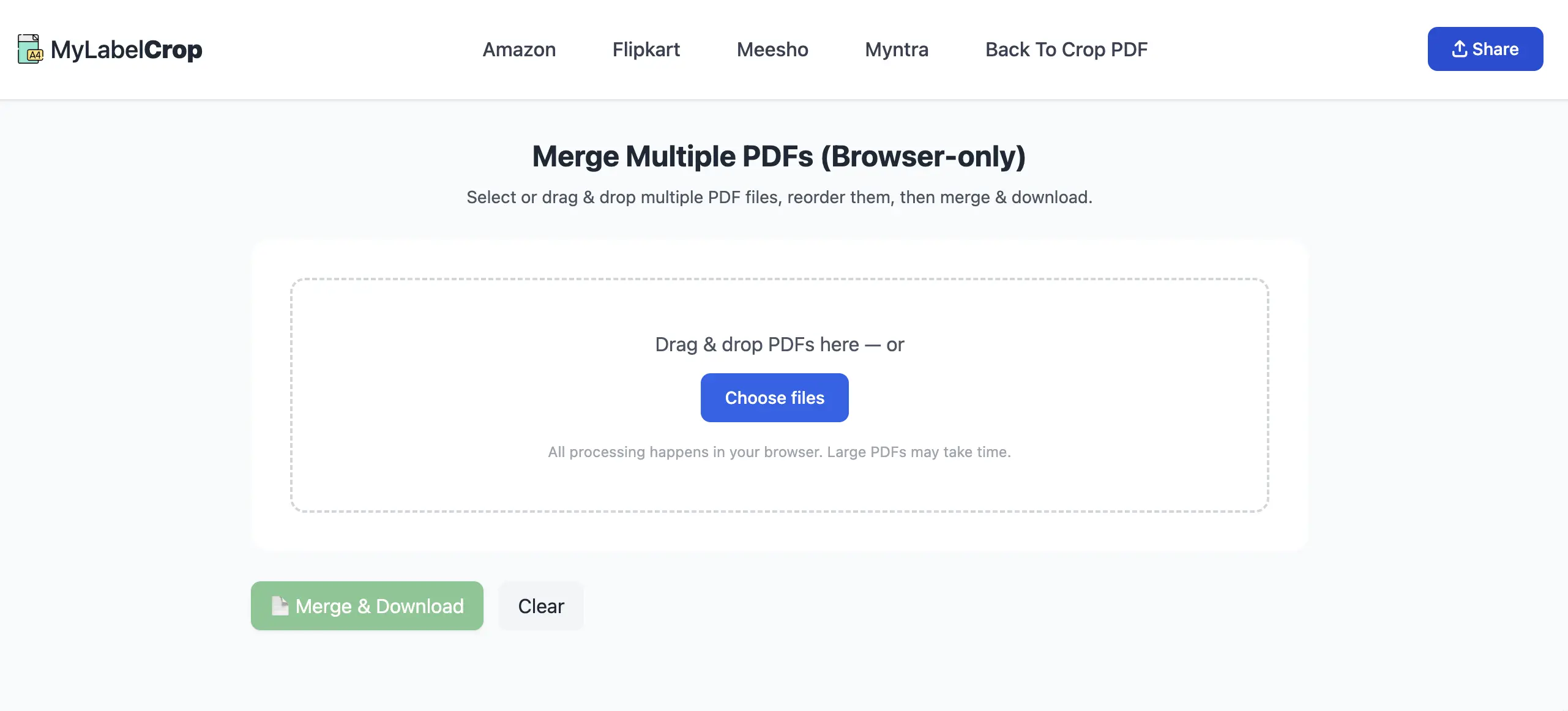Click the reorder and merge subtitle text
Screen dimensions: 1568x711
[x=778, y=197]
